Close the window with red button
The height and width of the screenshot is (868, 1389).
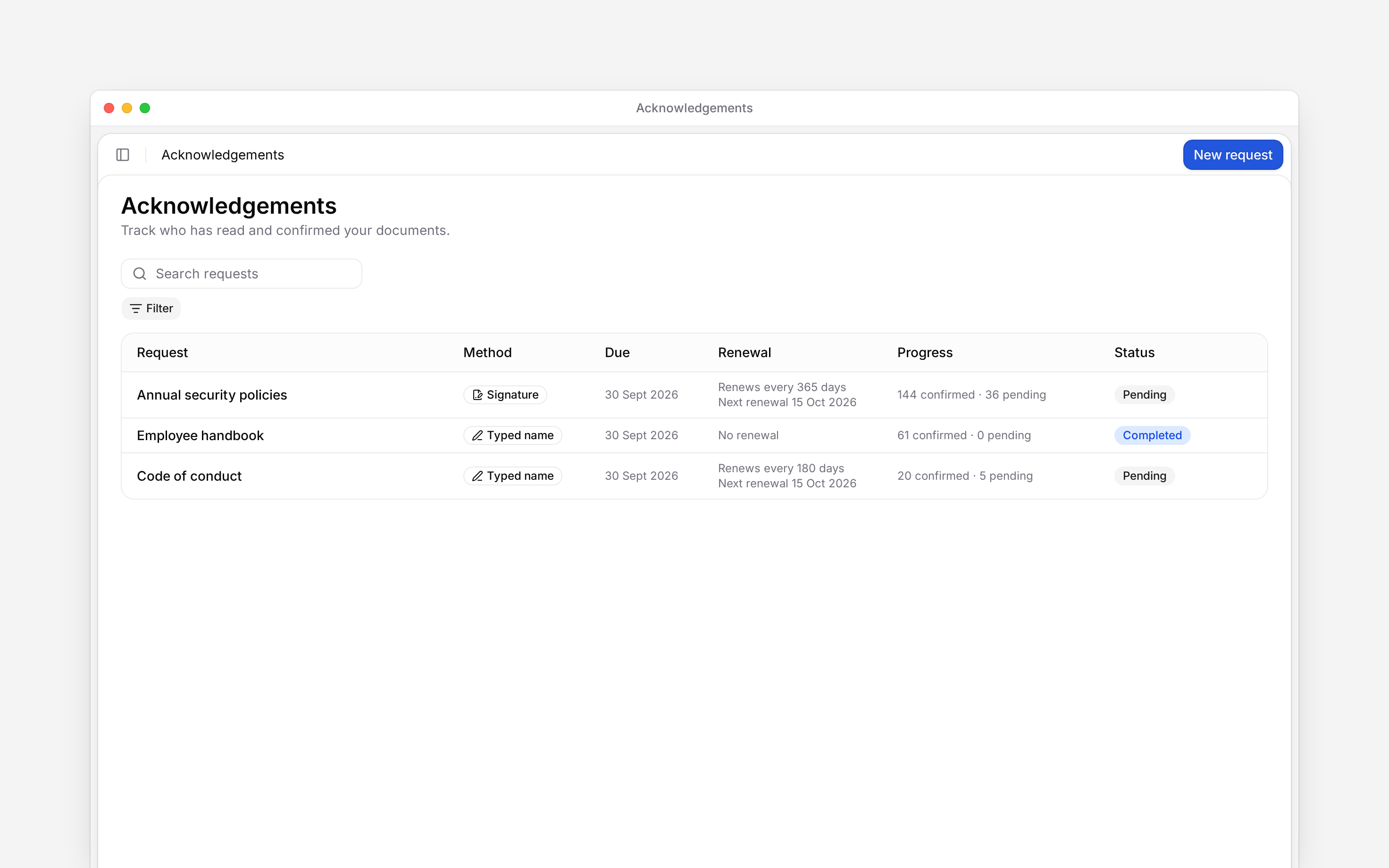109,108
